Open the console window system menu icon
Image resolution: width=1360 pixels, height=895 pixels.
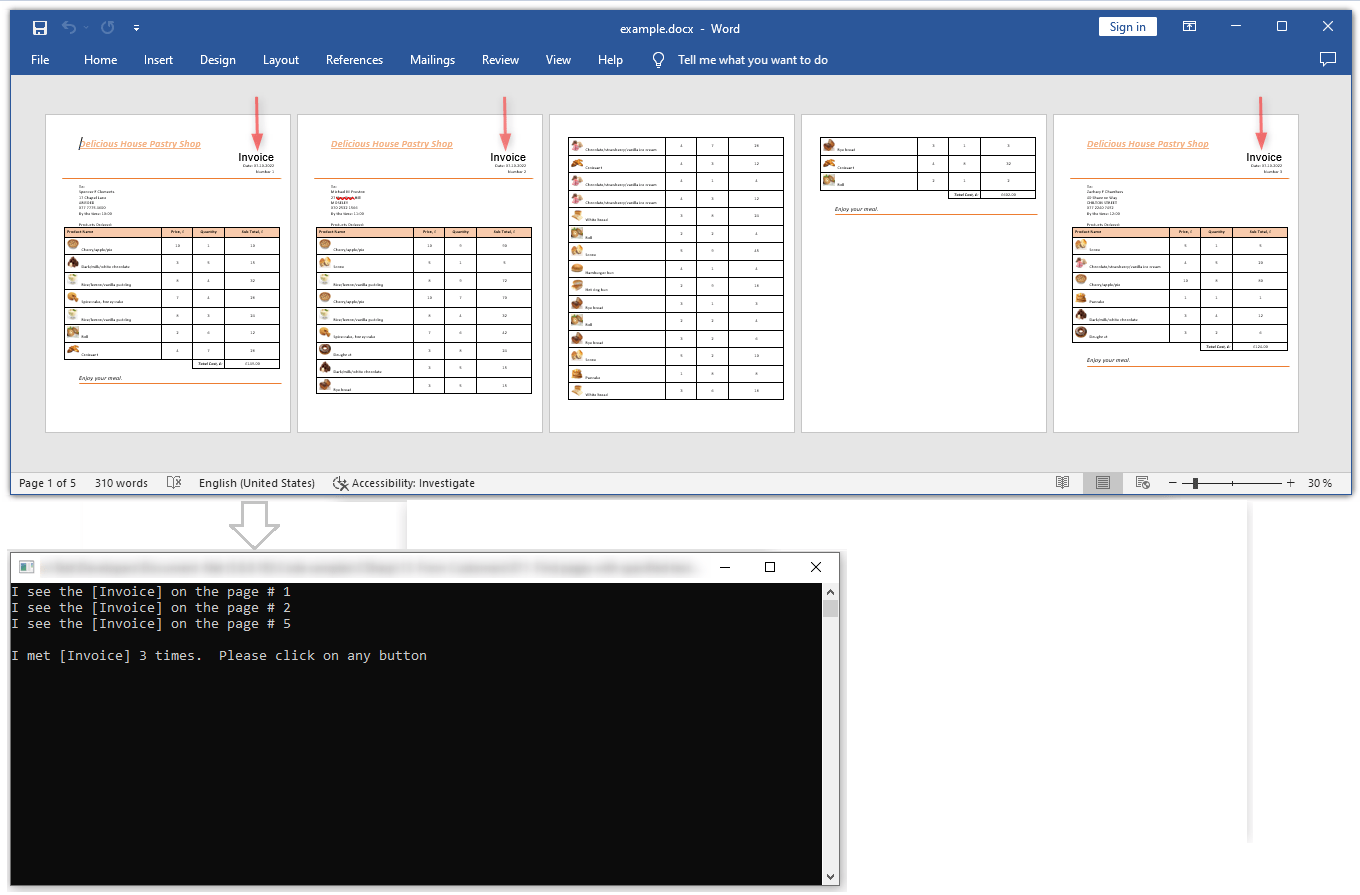tap(24, 567)
